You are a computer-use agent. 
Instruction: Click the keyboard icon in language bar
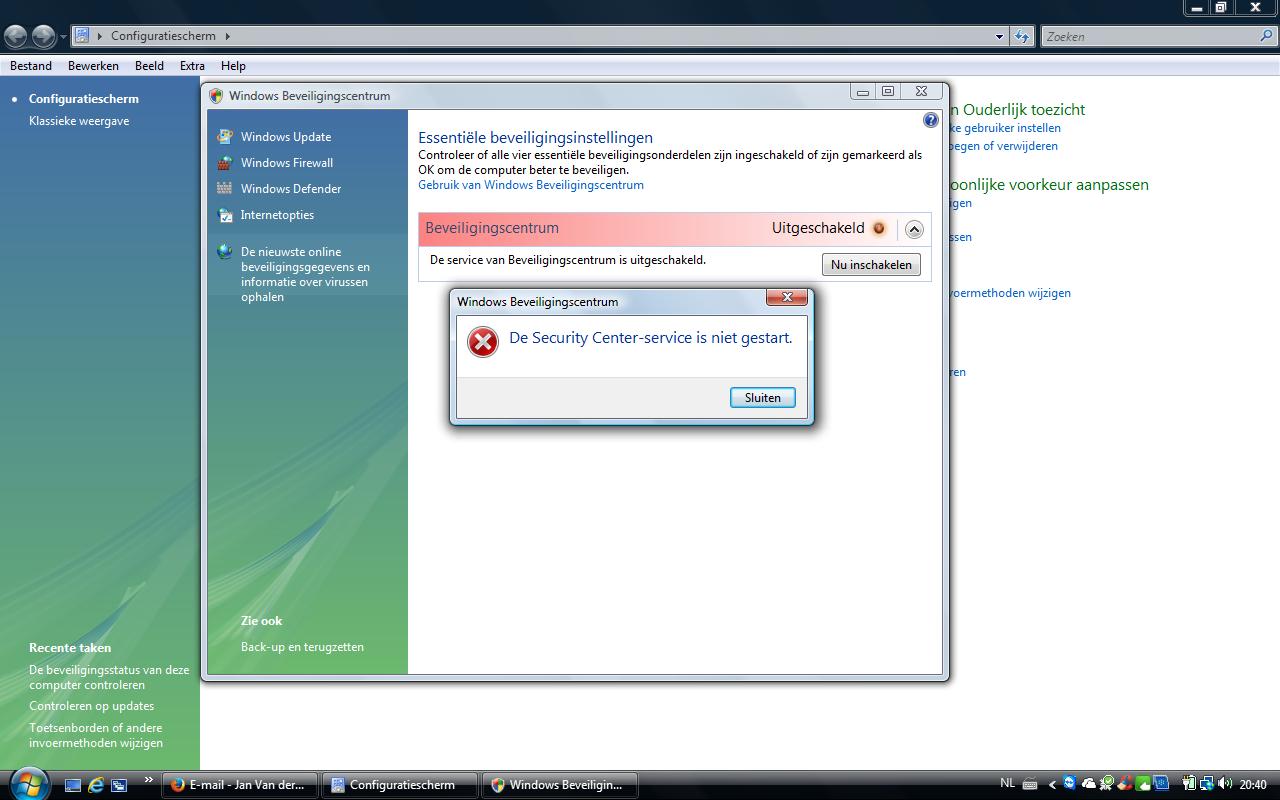click(1030, 785)
